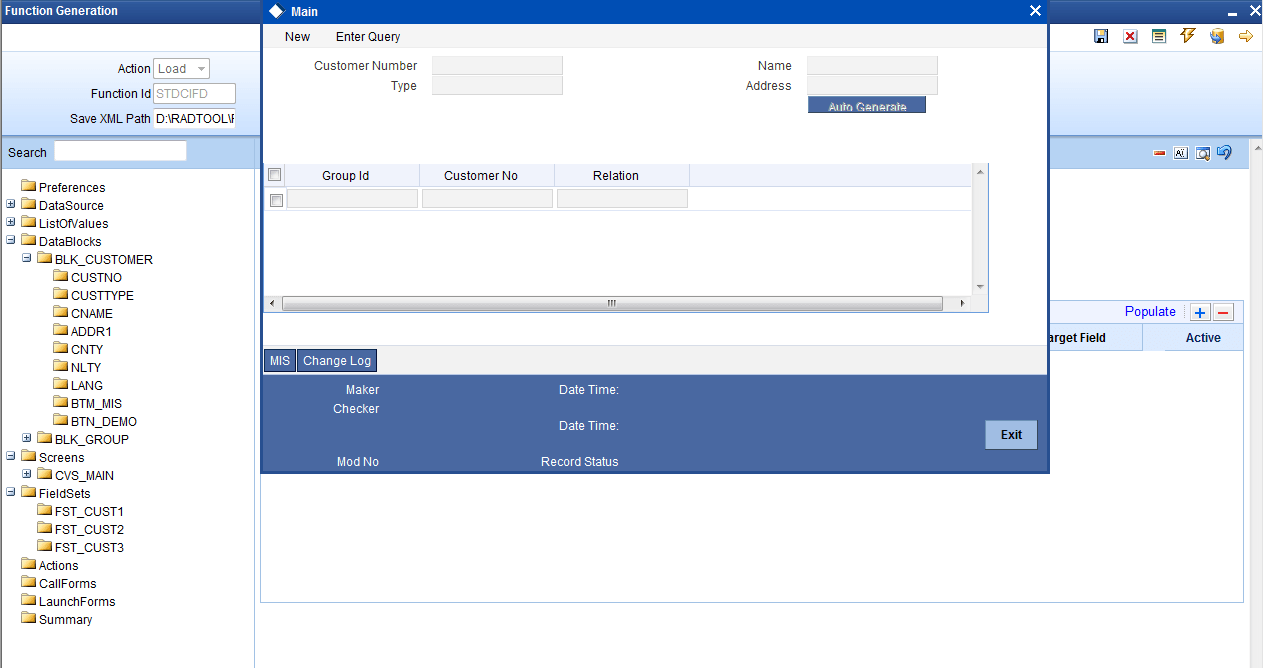This screenshot has width=1264, height=668.
Task: Expand the ListOfValues tree node
Action: coord(11,223)
